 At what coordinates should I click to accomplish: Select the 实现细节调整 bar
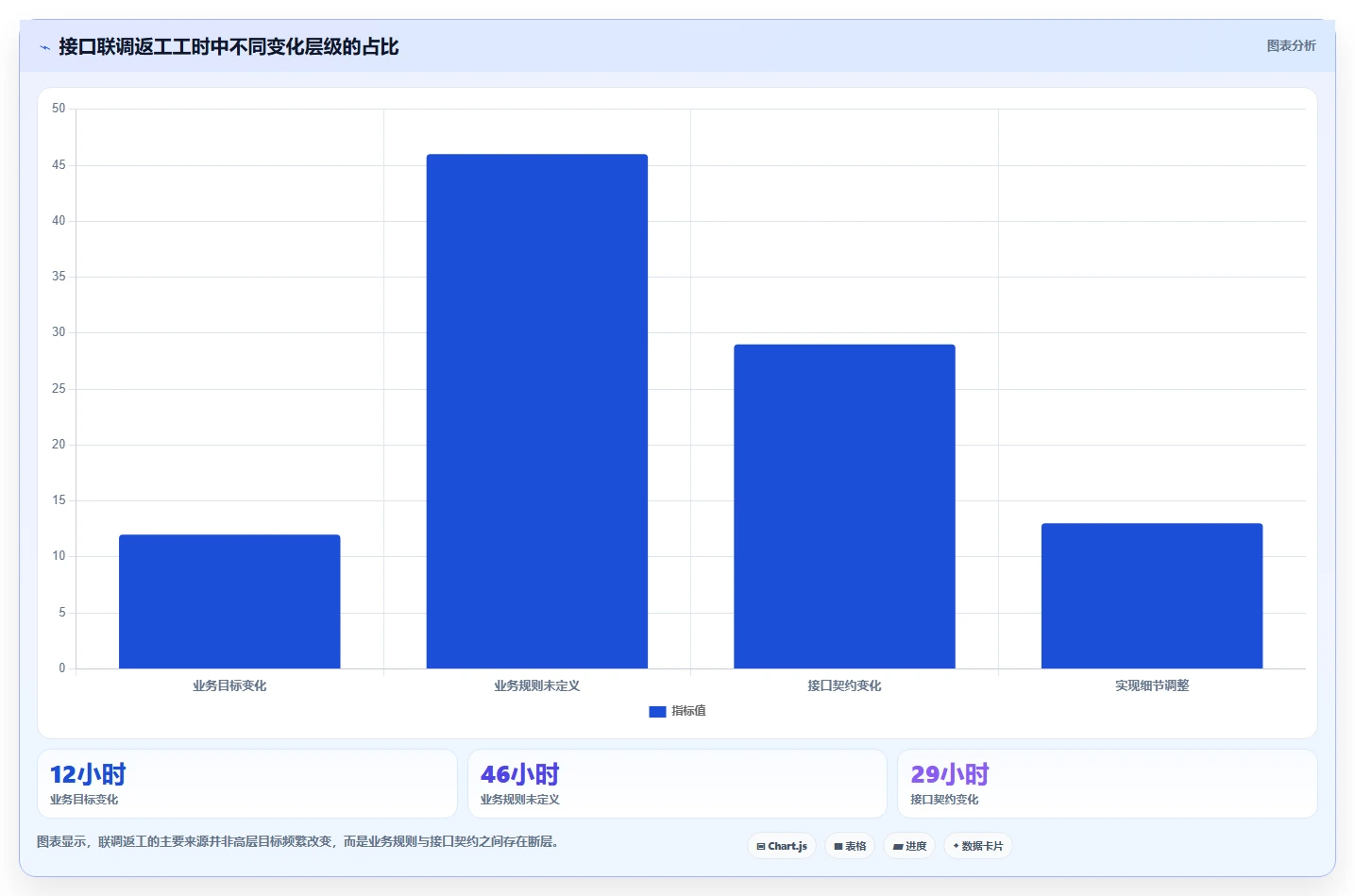tap(1152, 596)
